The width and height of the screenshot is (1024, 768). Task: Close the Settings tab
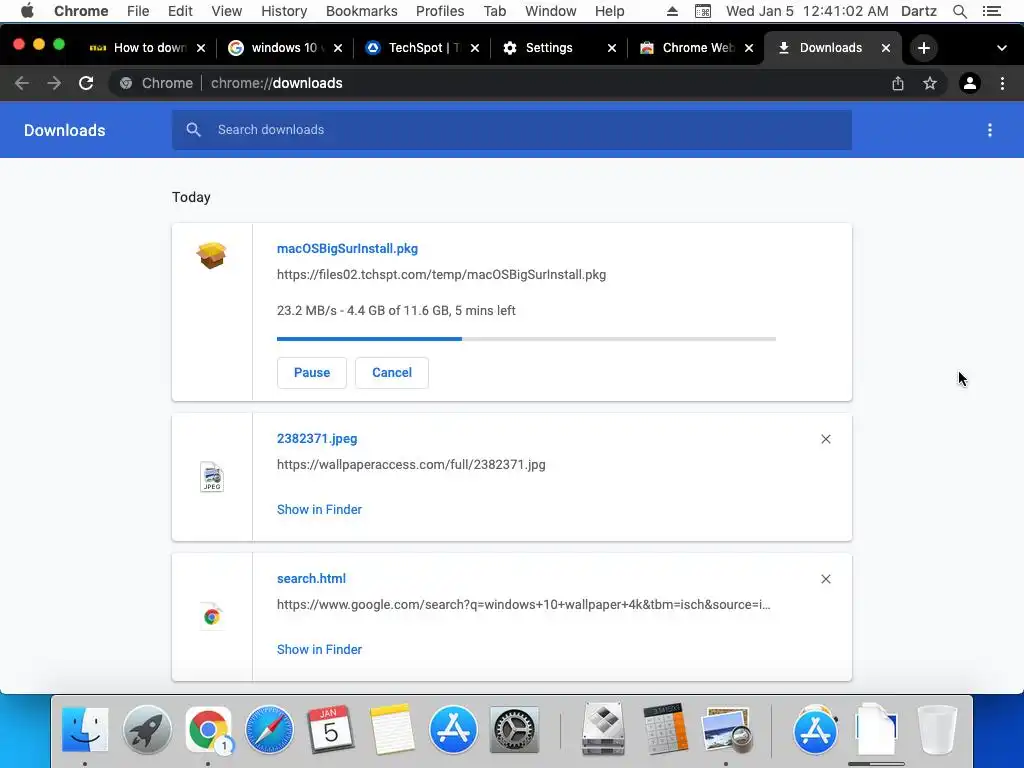pyautogui.click(x=612, y=48)
